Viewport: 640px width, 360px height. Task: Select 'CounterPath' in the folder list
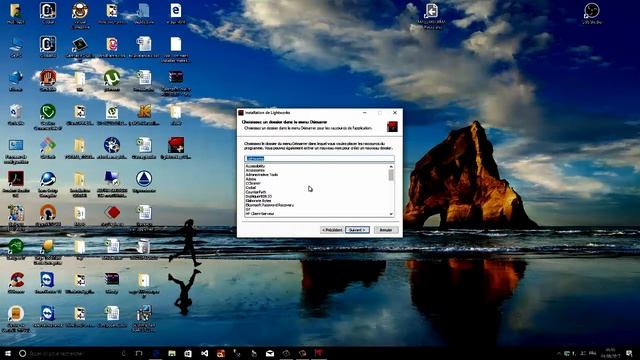[x=256, y=192]
